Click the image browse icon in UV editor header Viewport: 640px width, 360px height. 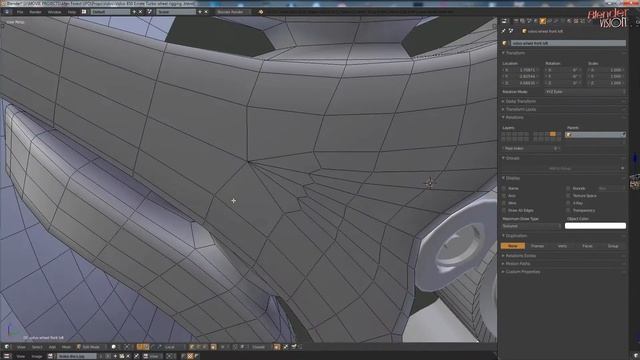coord(51,356)
